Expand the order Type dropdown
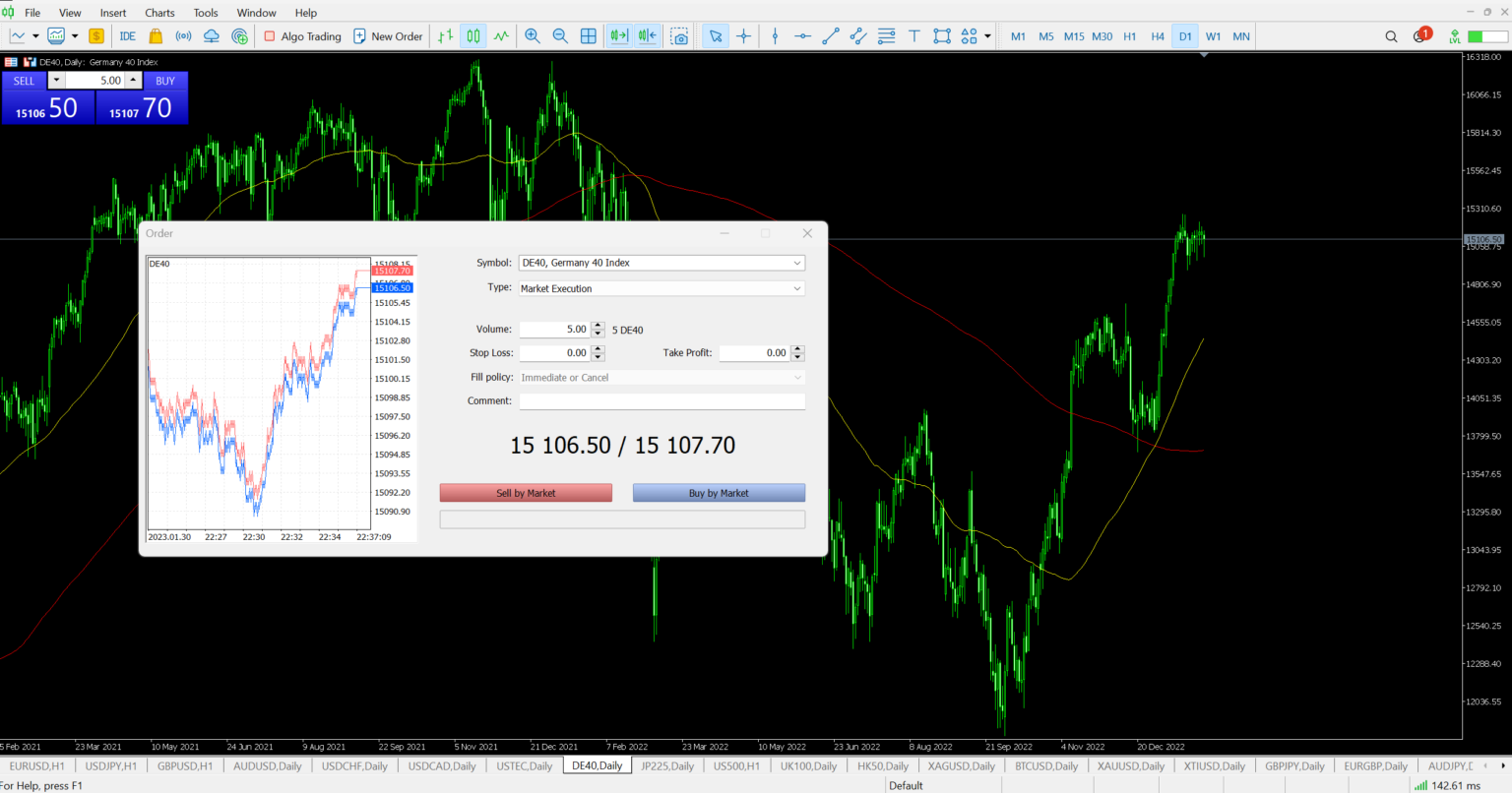 796,288
